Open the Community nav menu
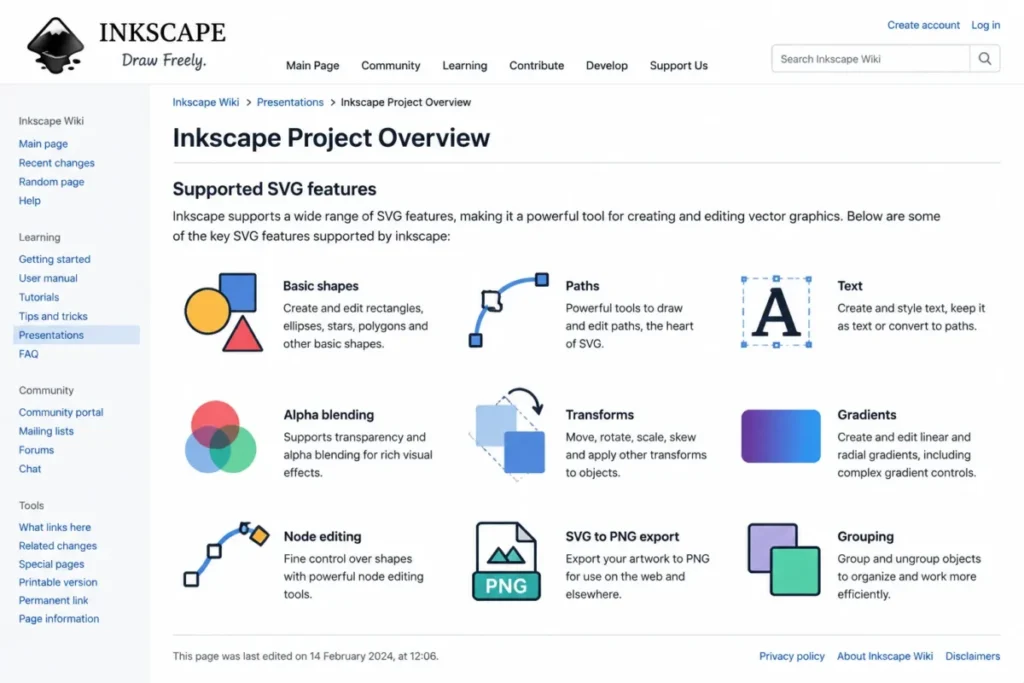Screen dimensions: 1024x683 pos(391,65)
